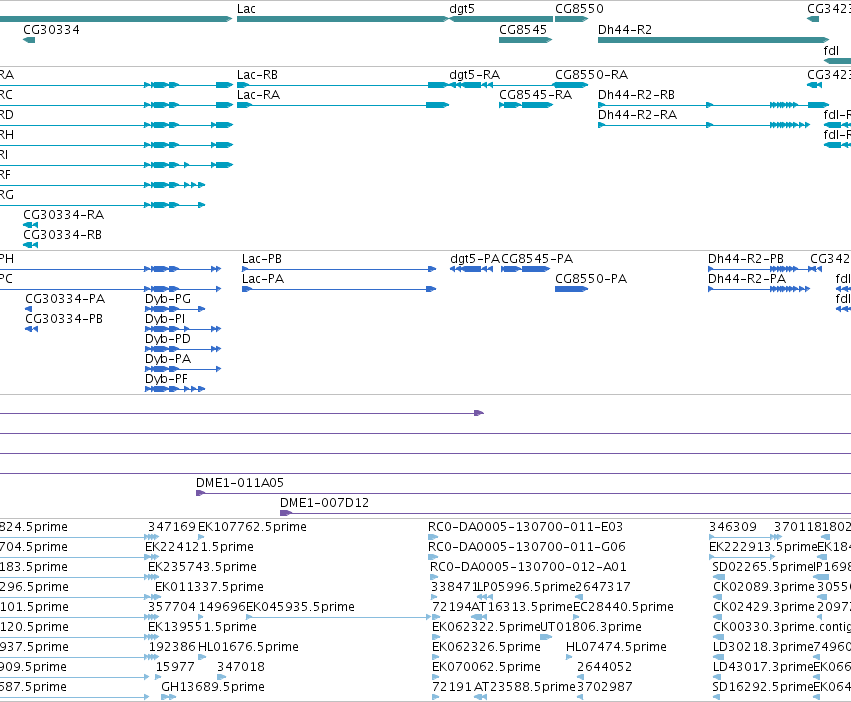The image size is (851, 702).
Task: Click transcript CG30334-RA
Action: pos(30,225)
